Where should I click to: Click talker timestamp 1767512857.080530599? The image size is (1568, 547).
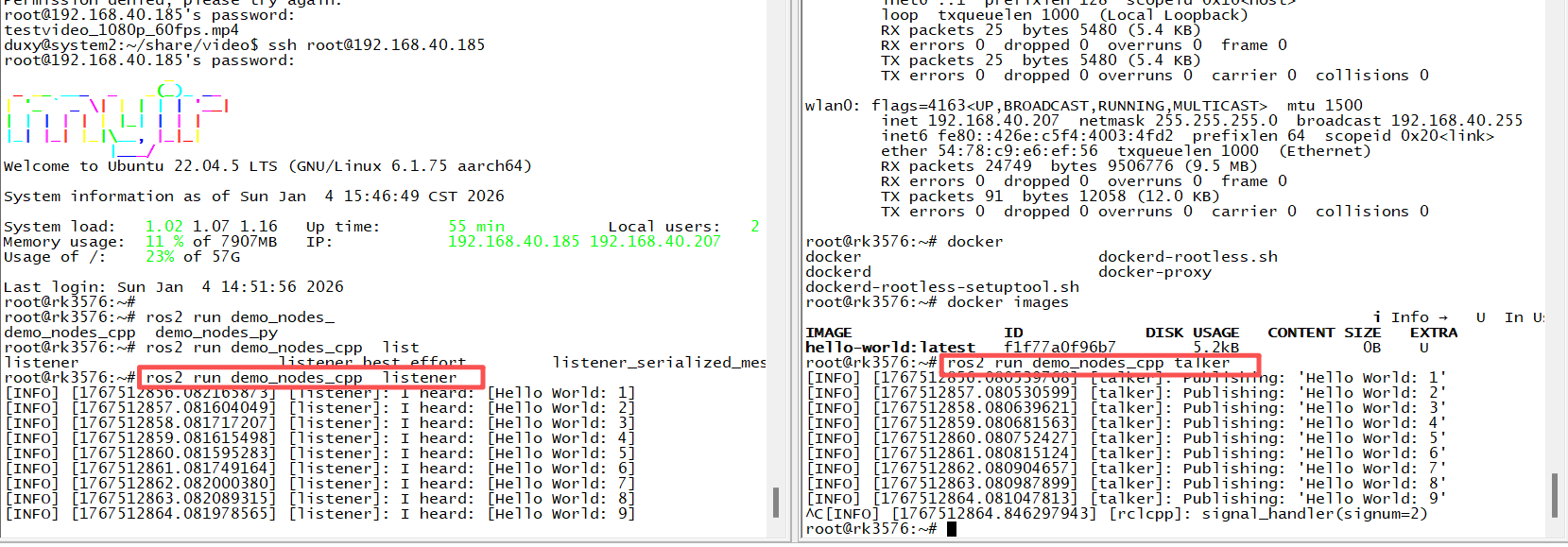coord(975,393)
